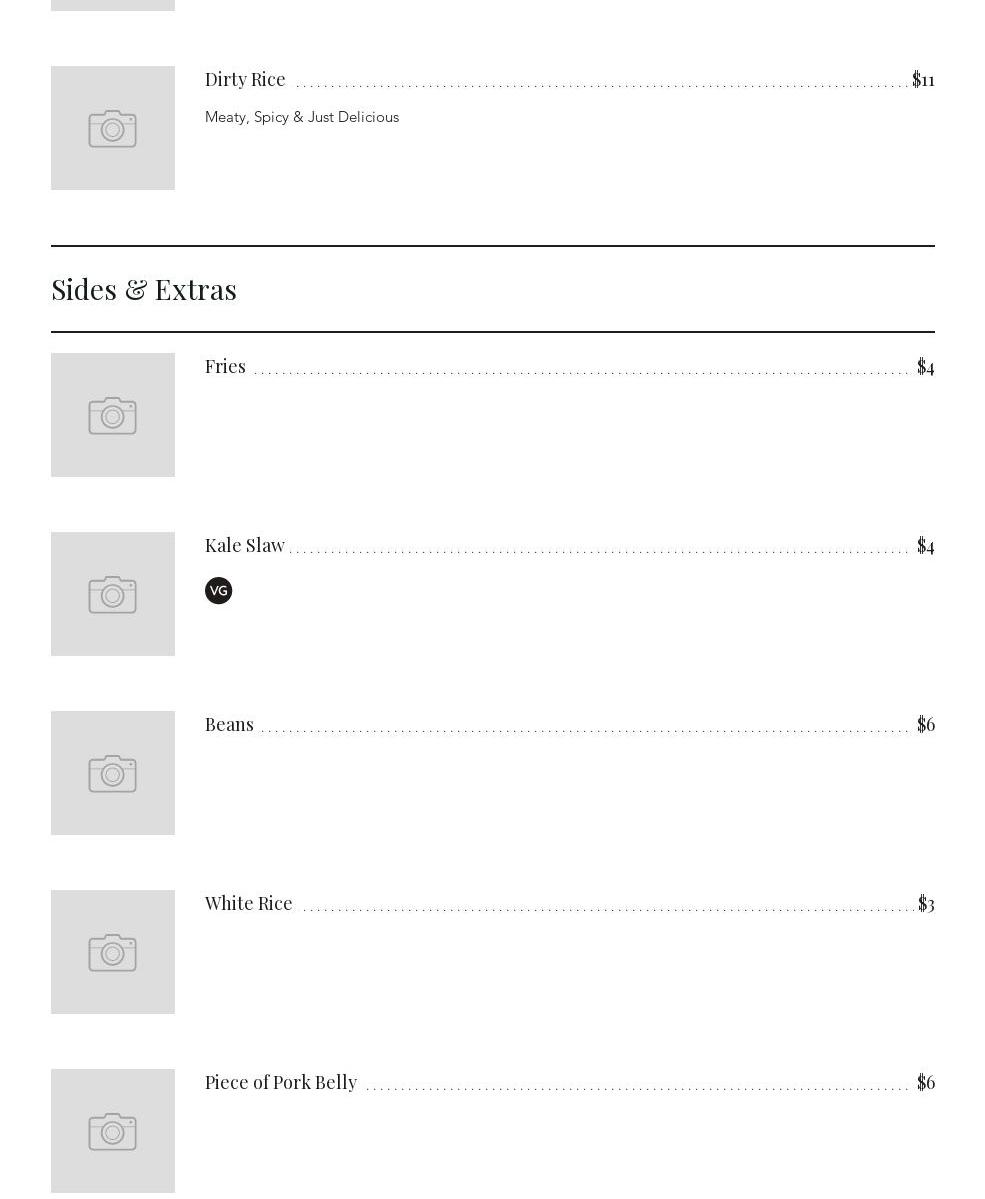Open the Piece of Pork Belly photo placeholder
Viewport: 985px width, 1199px height.
113,1131
